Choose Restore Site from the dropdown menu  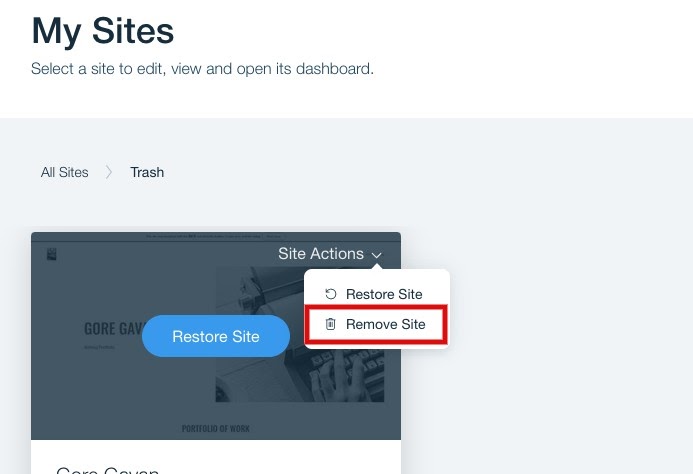click(x=384, y=294)
